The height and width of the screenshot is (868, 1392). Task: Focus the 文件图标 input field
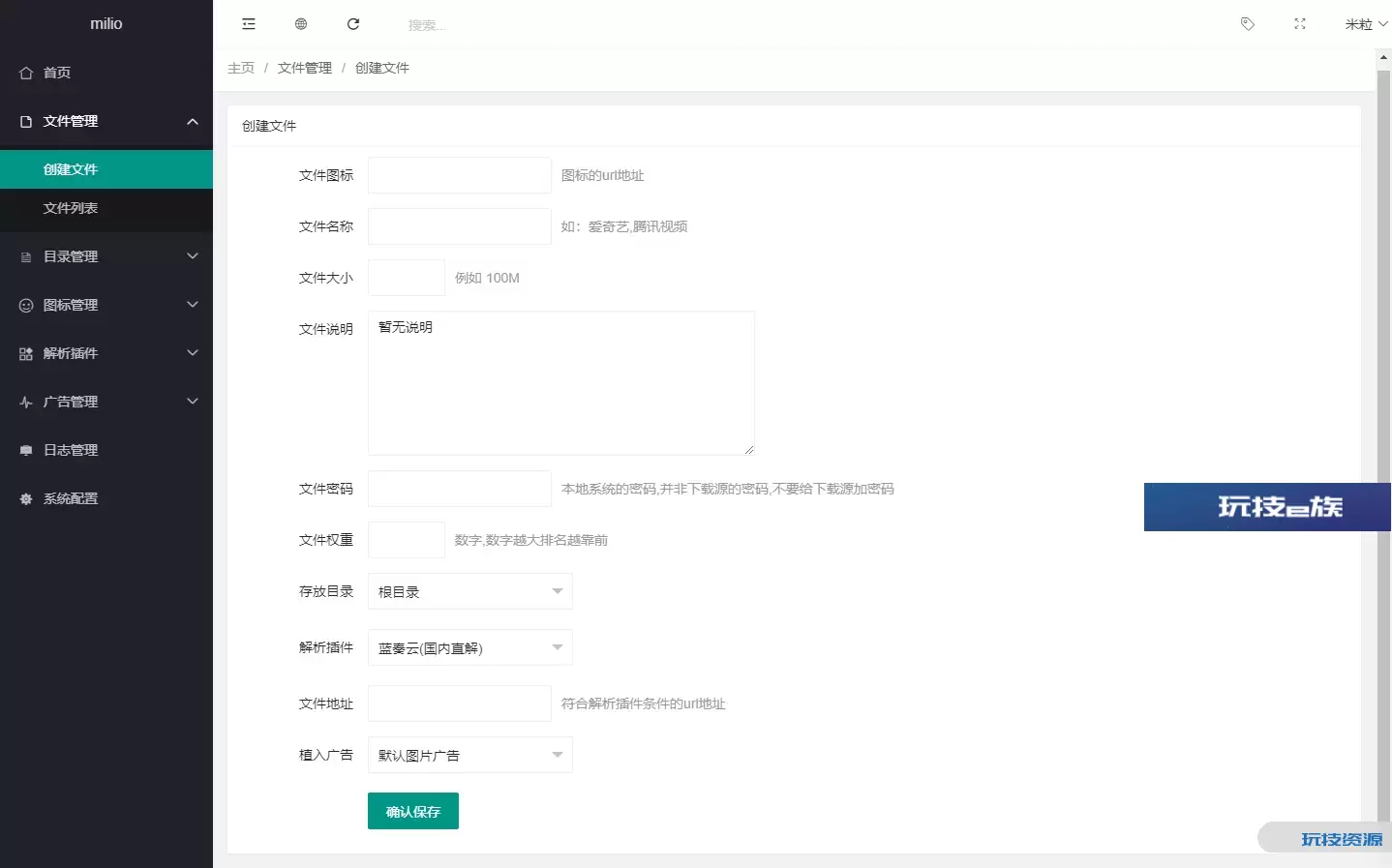460,175
